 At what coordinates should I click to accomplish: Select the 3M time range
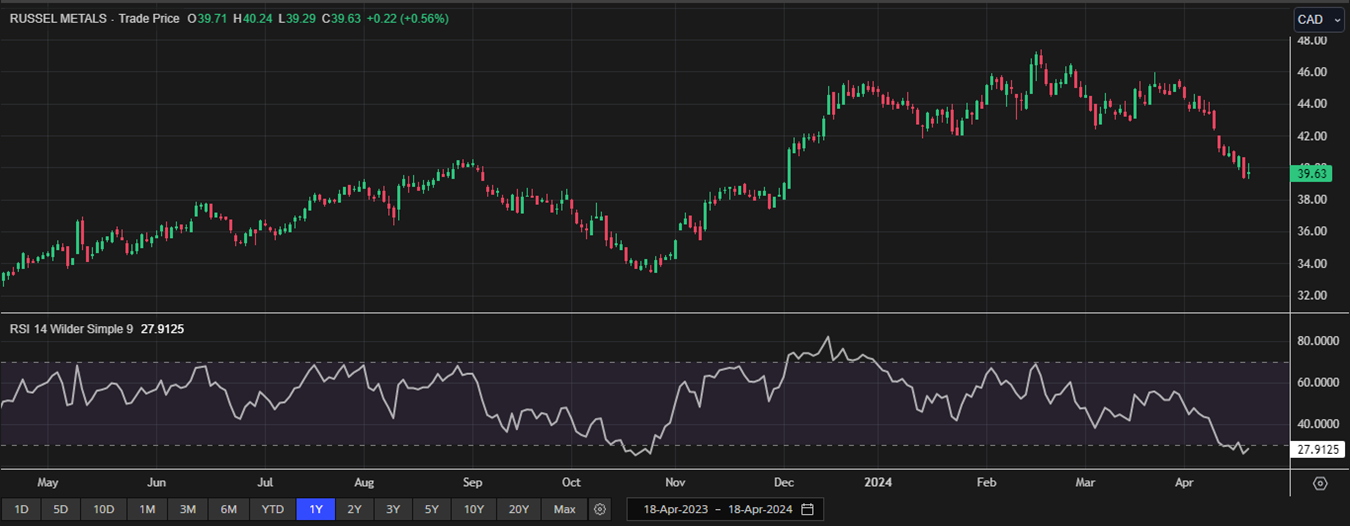[187, 509]
